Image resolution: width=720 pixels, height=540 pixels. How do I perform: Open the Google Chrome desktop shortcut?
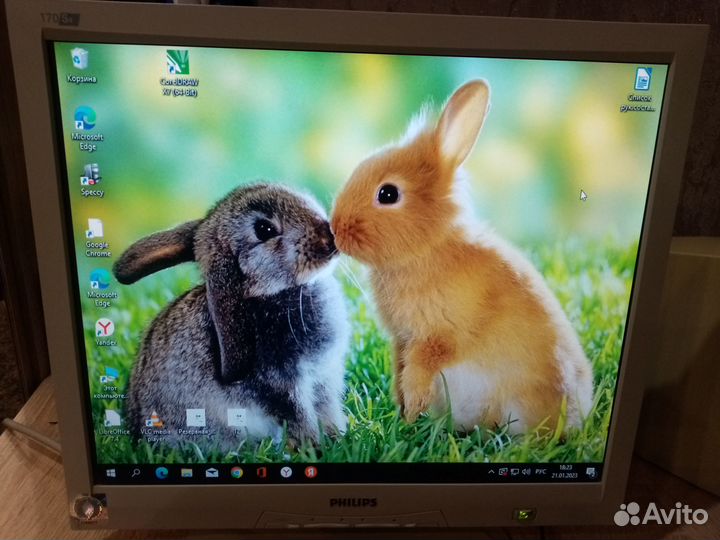tap(97, 237)
